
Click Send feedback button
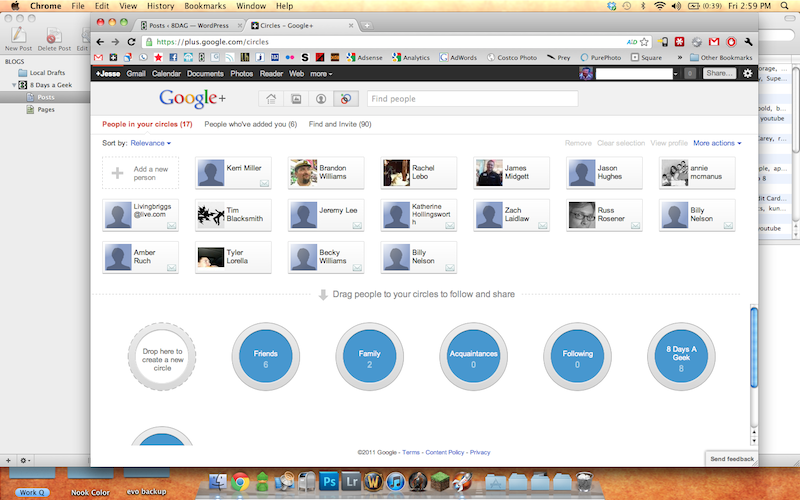click(x=732, y=459)
